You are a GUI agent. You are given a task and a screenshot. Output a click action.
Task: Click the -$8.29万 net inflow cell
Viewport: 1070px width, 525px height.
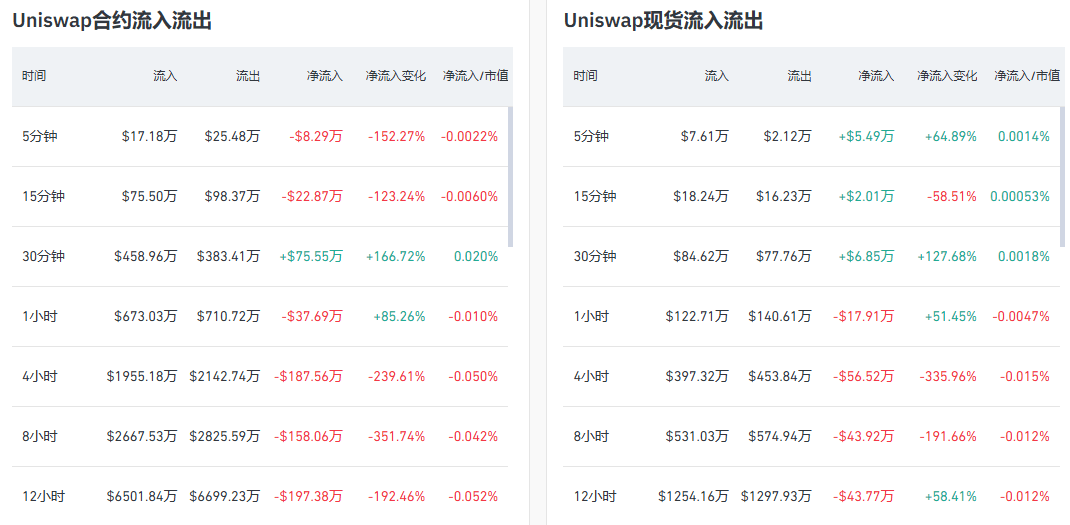pyautogui.click(x=316, y=137)
